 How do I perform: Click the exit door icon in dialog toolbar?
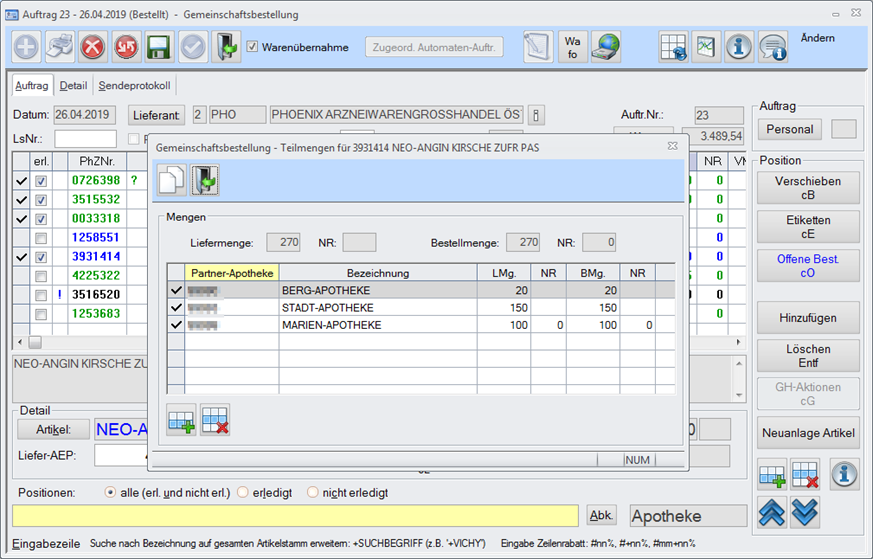(206, 181)
